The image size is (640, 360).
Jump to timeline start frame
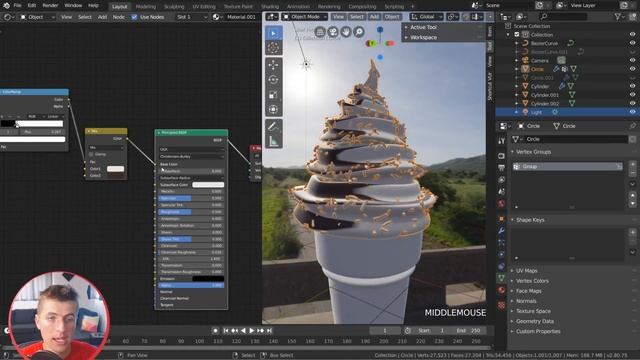(x=226, y=331)
